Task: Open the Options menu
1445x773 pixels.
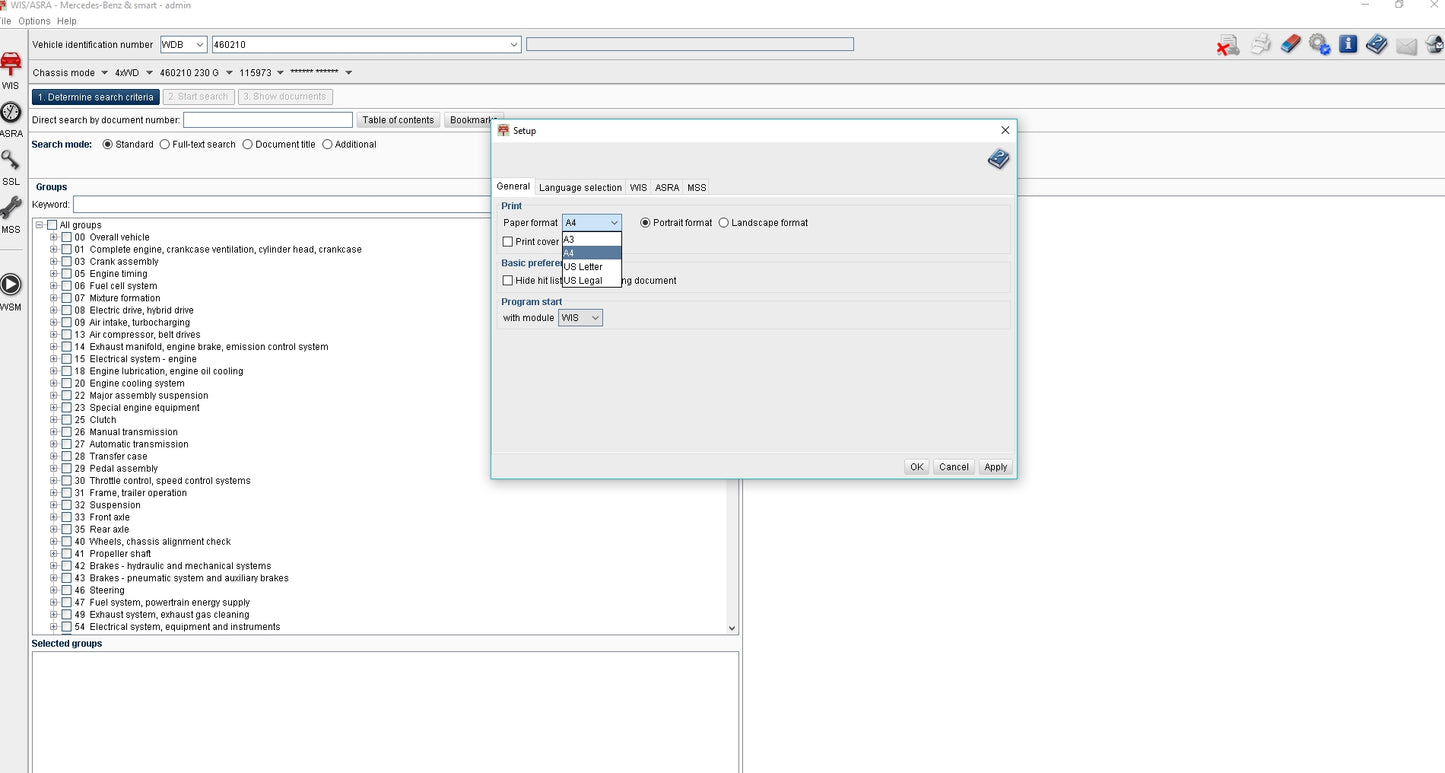Action: coord(34,21)
